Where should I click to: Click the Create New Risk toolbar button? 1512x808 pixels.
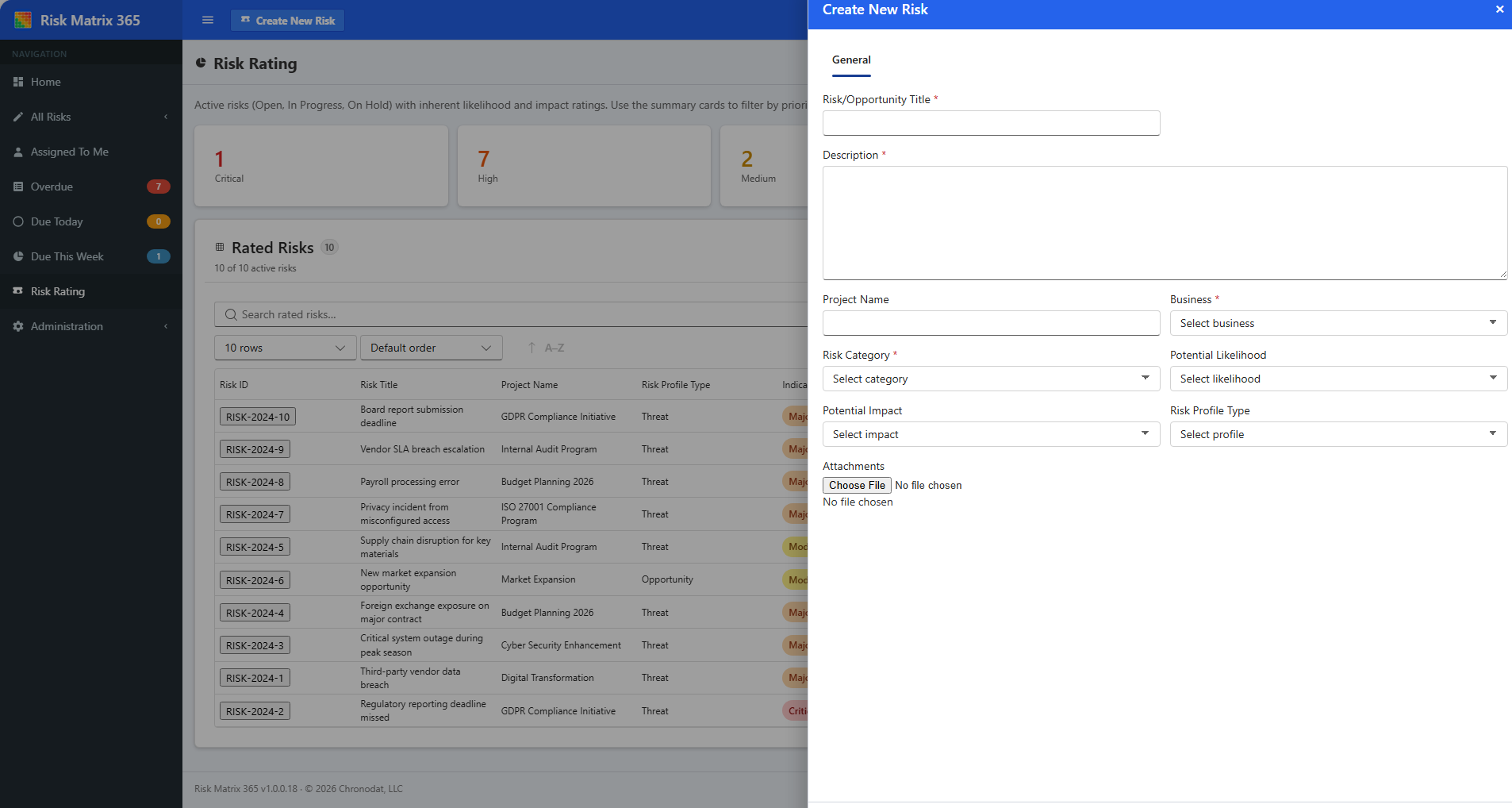click(x=287, y=20)
